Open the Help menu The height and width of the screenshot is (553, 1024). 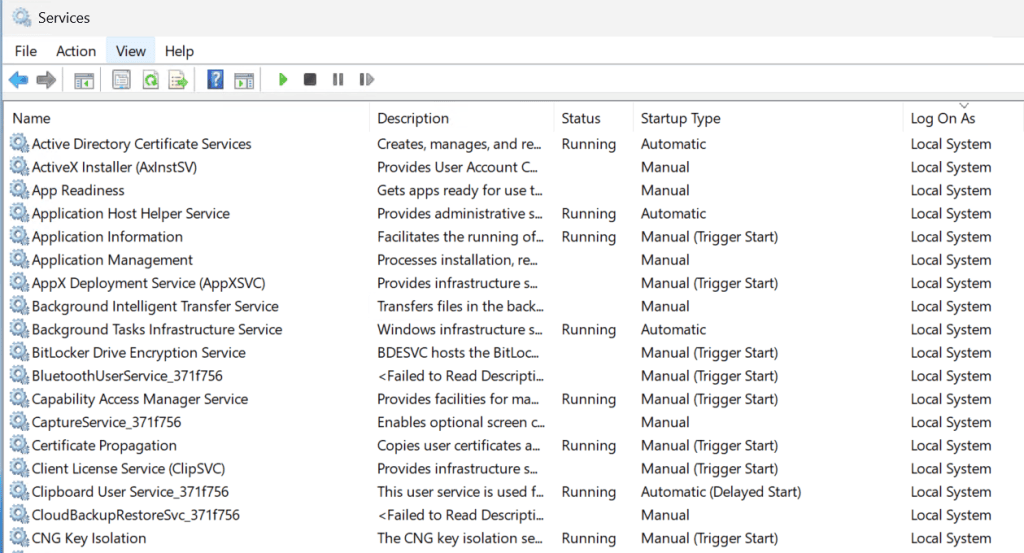[x=179, y=51]
